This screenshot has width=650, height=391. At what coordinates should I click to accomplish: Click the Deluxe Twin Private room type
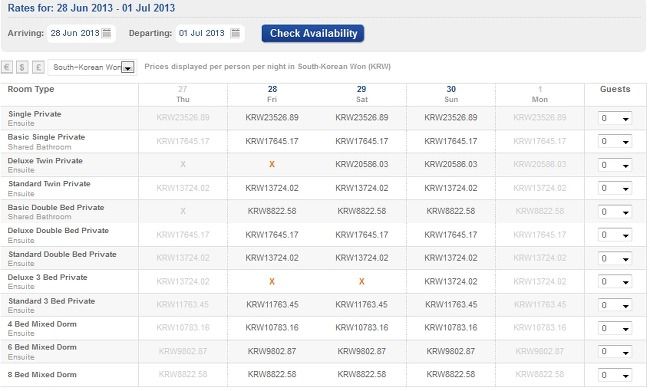[x=45, y=161]
